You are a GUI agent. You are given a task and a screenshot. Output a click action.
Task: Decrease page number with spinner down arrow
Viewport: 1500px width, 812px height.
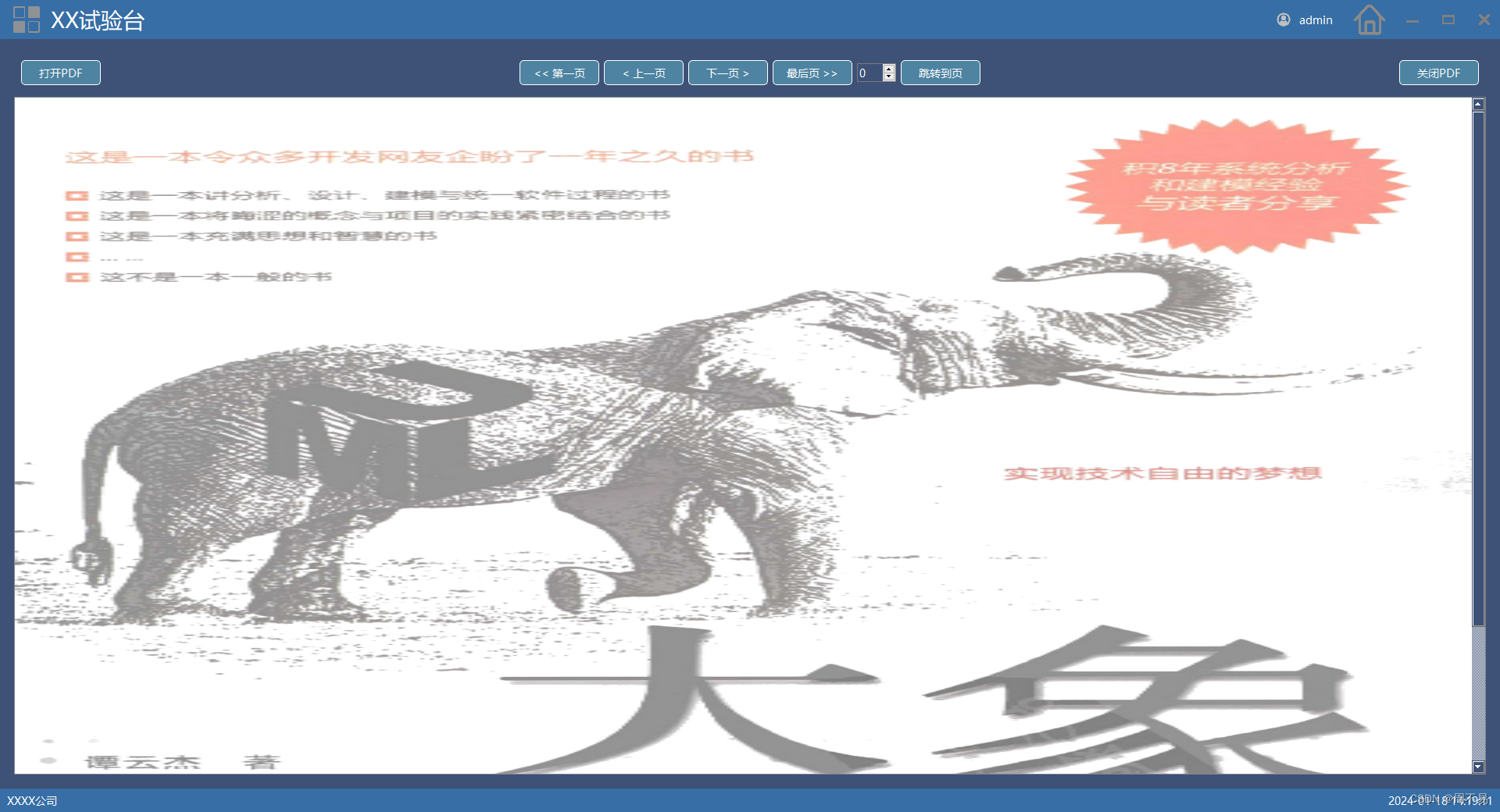pyautogui.click(x=889, y=77)
